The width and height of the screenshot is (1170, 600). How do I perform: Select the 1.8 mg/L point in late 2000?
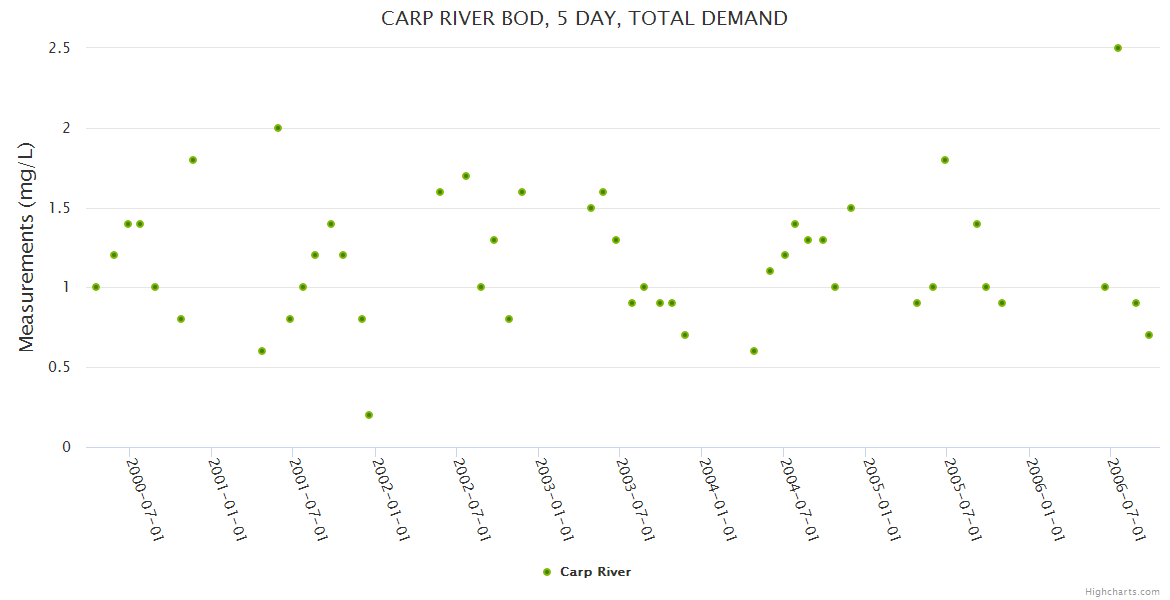(193, 160)
